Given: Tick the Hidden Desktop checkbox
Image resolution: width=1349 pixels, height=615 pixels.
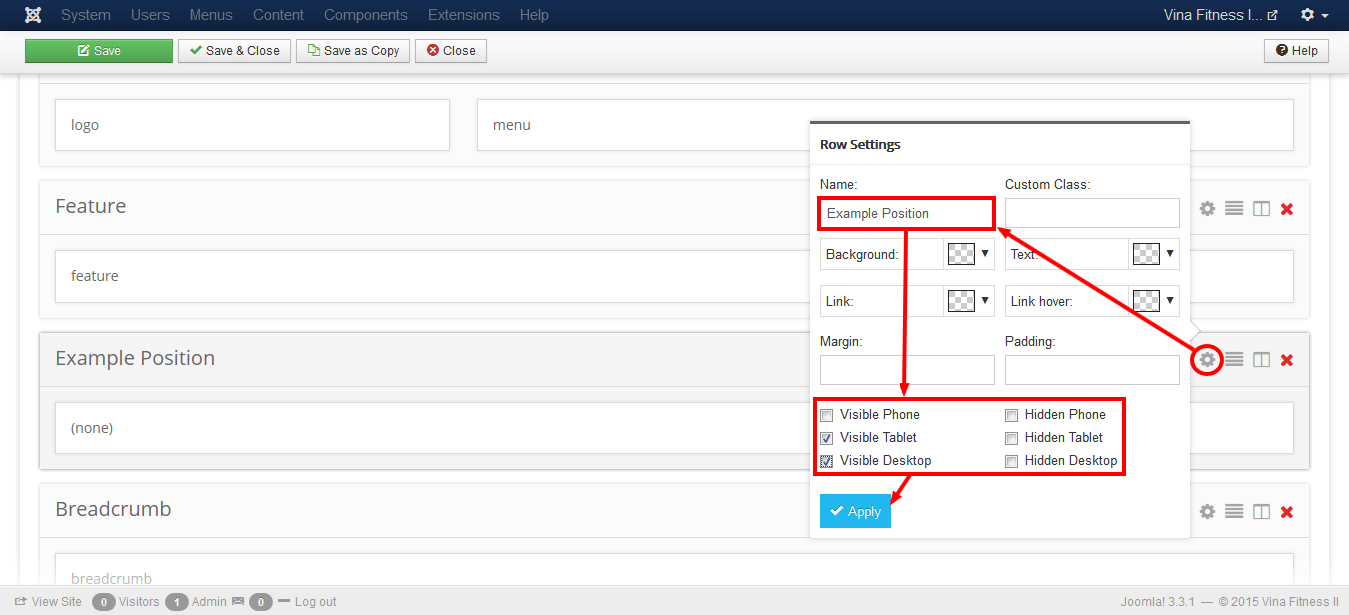Looking at the screenshot, I should [x=1012, y=461].
